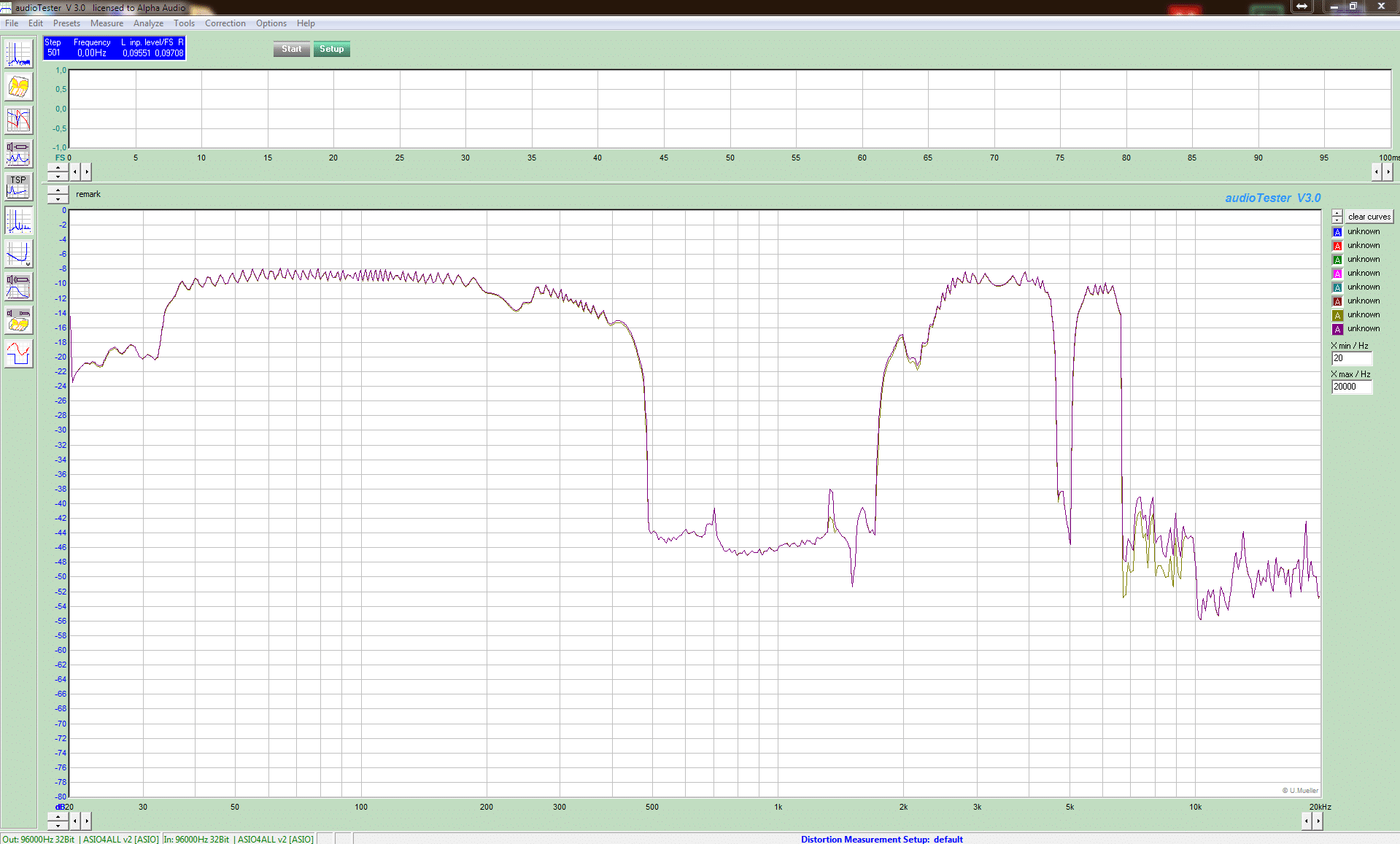Select the 3D waterfall plot icon
This screenshot has width=1400, height=844.
pos(18,88)
